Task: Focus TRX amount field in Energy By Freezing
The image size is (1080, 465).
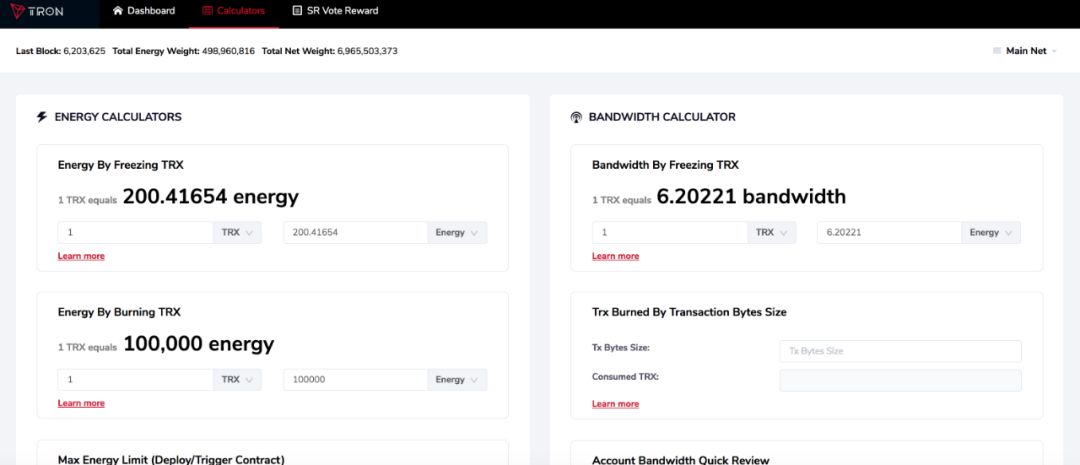Action: [136, 233]
